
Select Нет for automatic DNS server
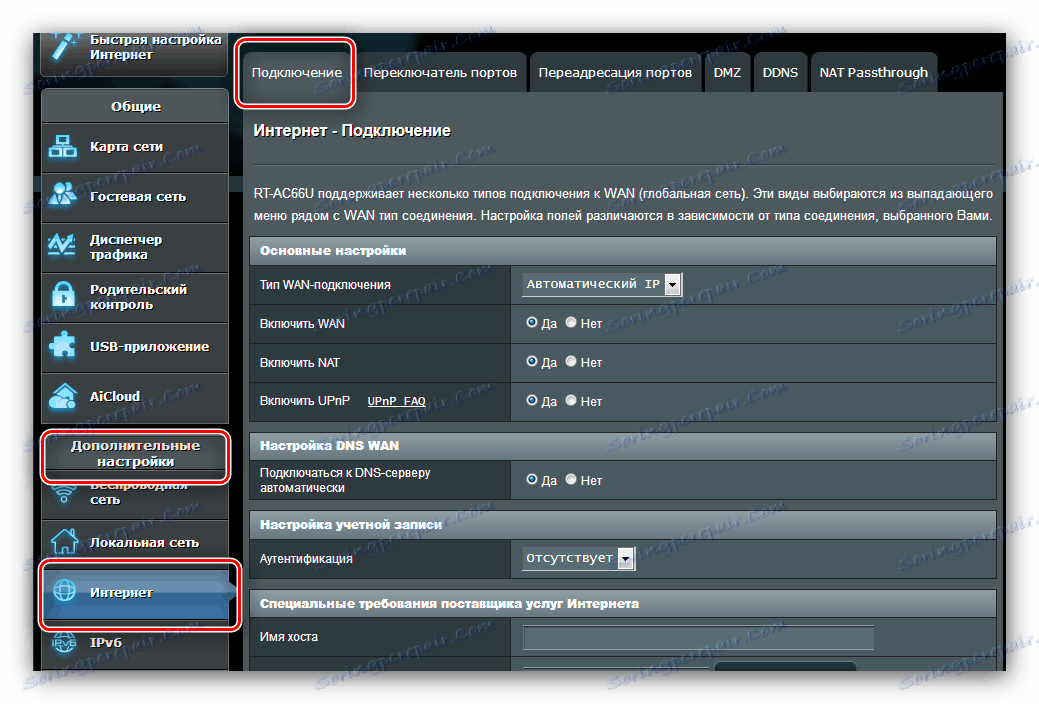coord(571,479)
